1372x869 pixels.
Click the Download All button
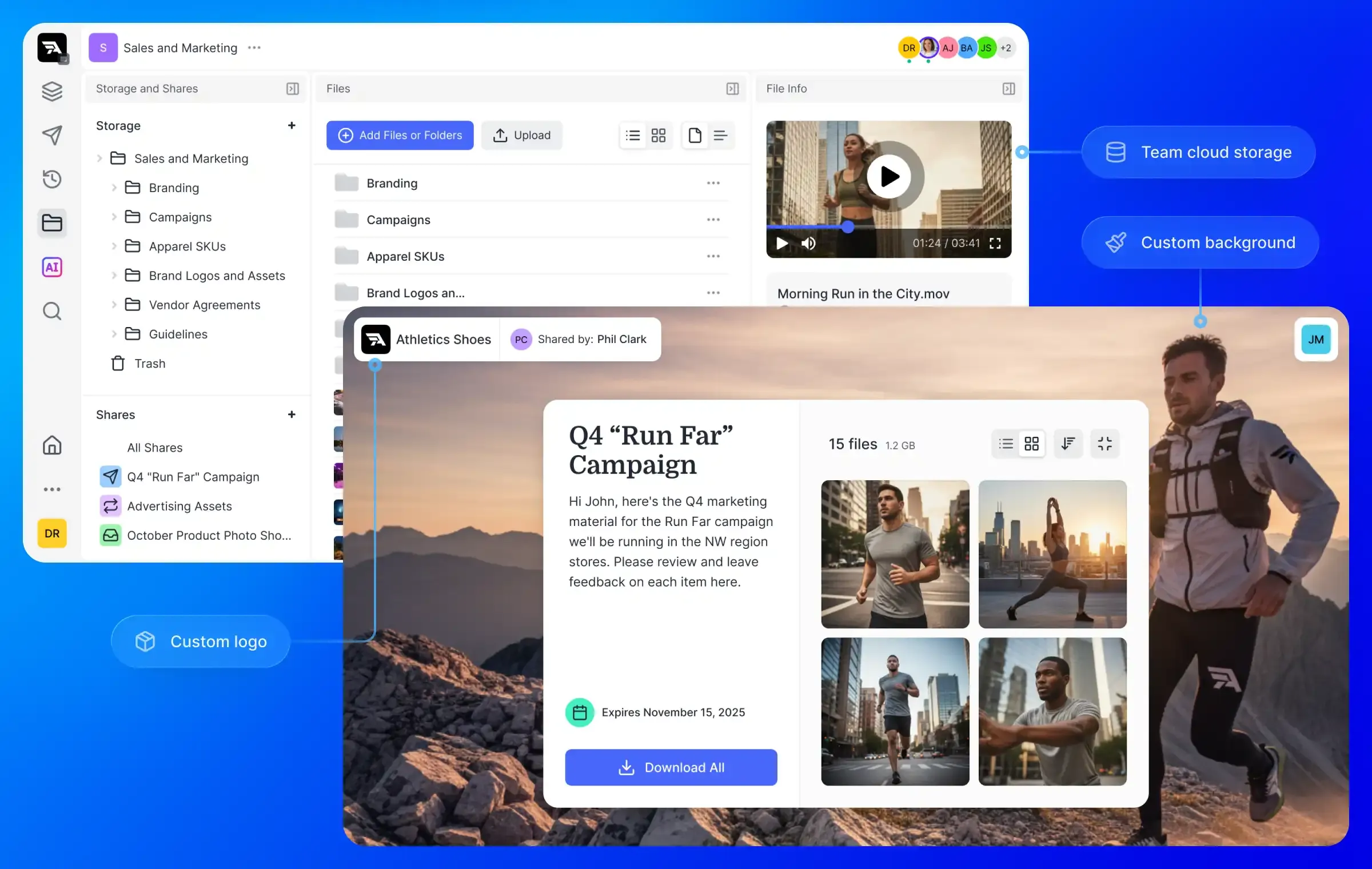point(671,767)
